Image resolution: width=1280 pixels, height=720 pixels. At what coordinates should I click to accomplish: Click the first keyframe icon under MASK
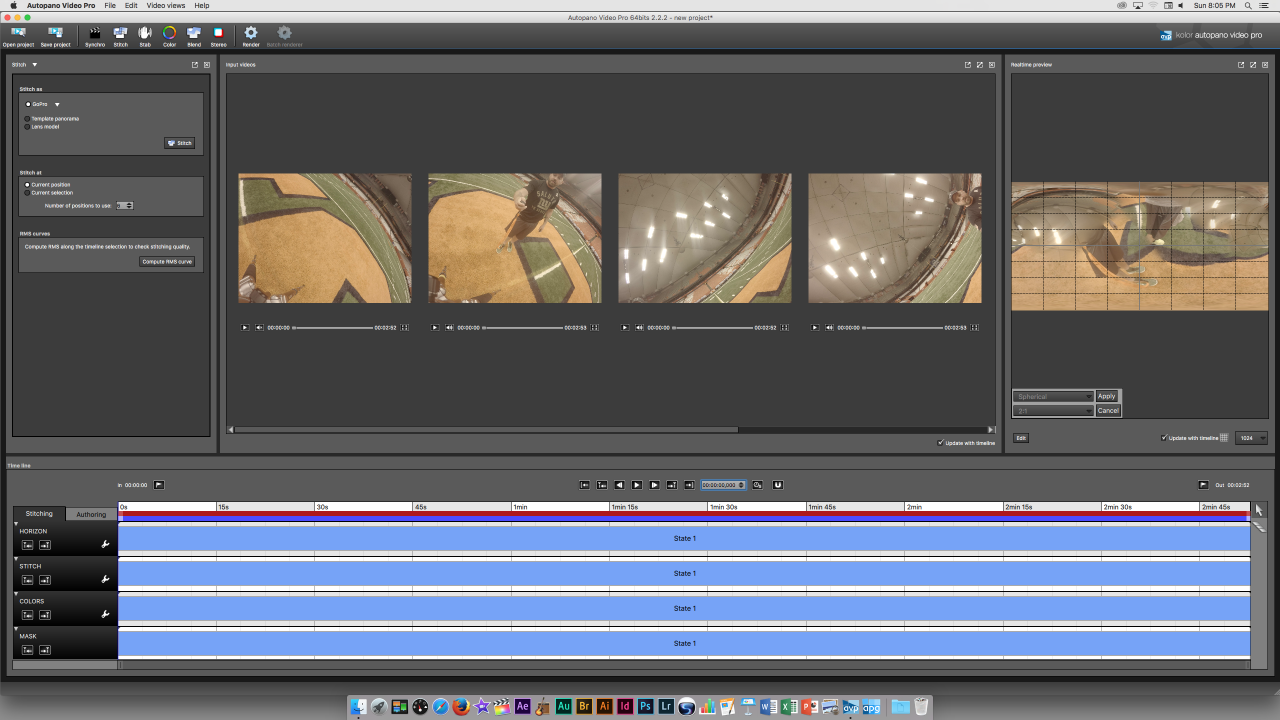click(x=28, y=650)
